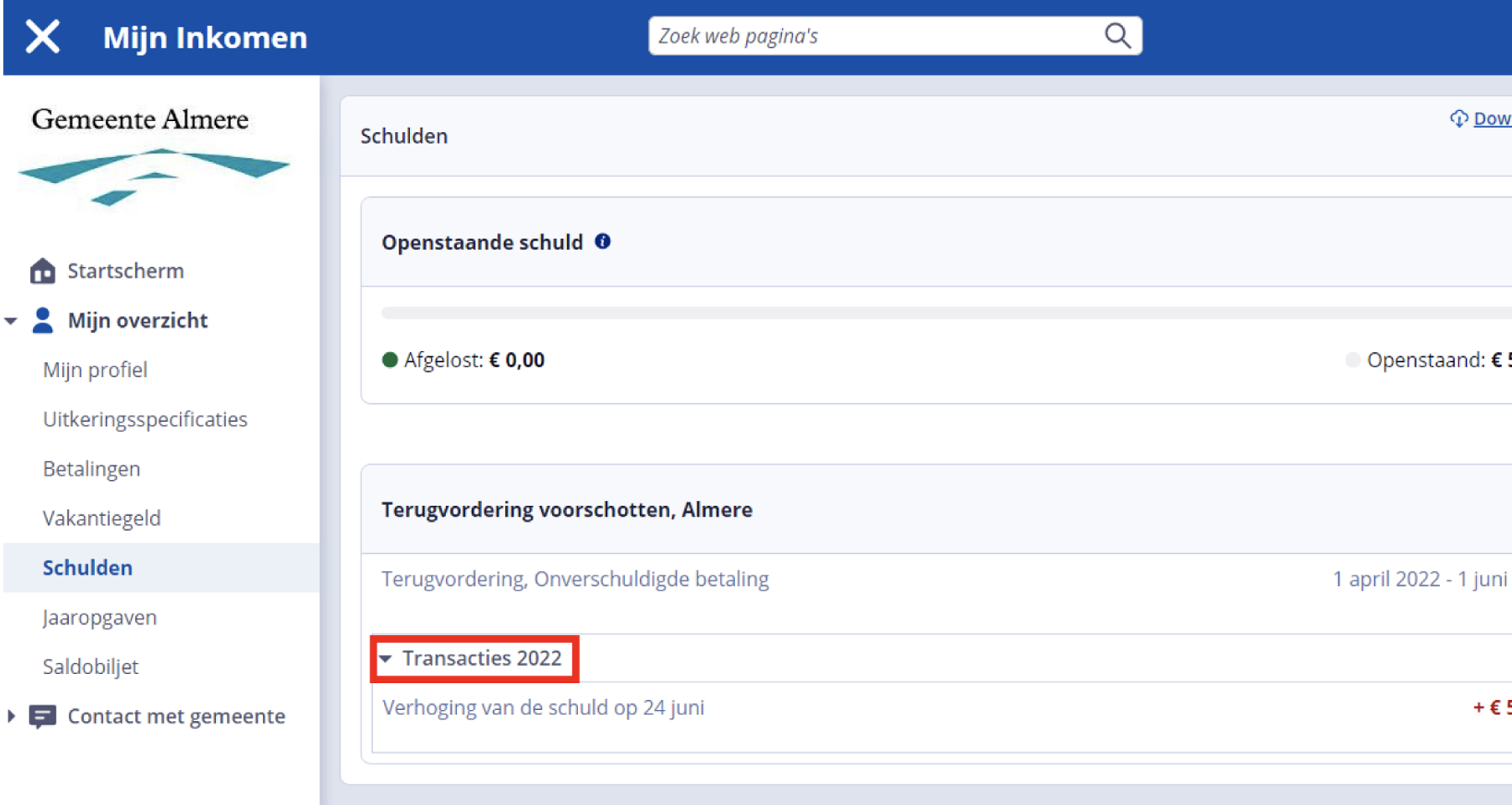Image resolution: width=1512 pixels, height=805 pixels.
Task: Collapse the Transacties 2022 section
Action: point(386,659)
